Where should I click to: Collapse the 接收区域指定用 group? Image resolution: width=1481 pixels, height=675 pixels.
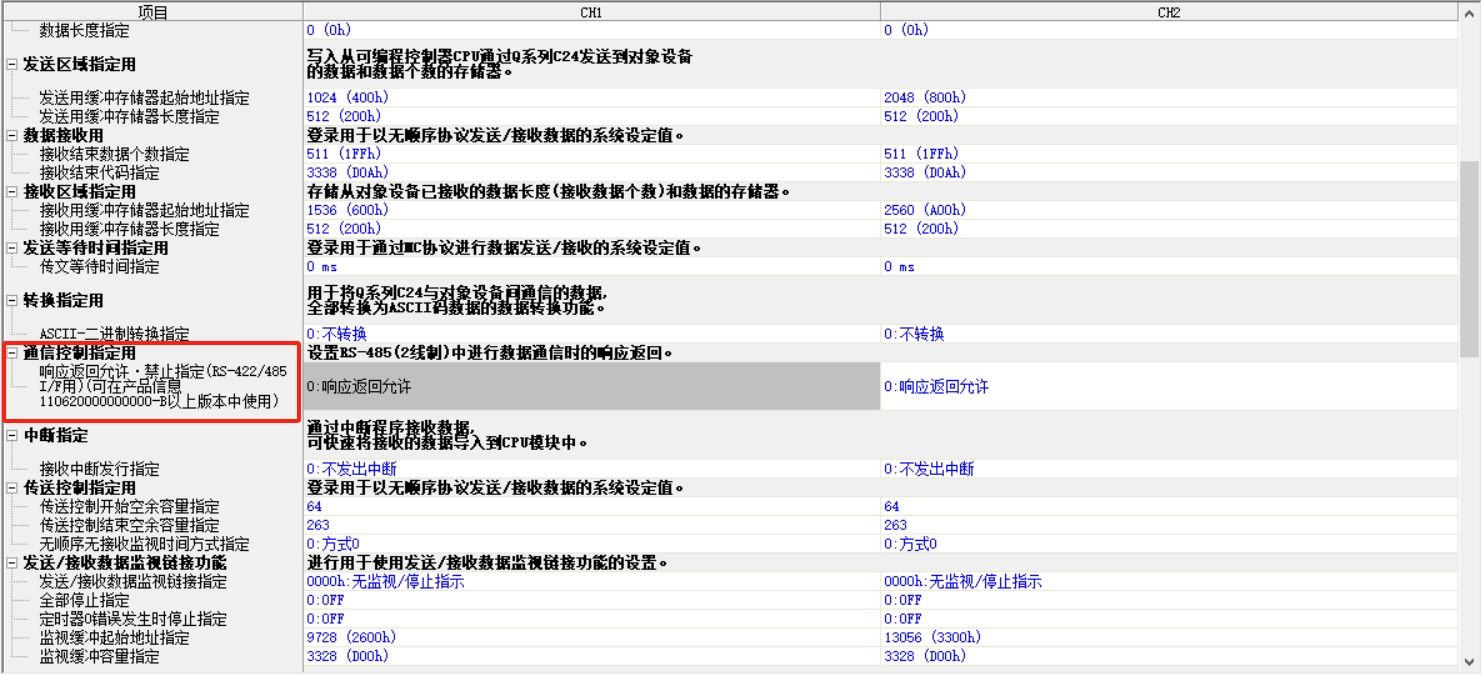tap(12, 192)
